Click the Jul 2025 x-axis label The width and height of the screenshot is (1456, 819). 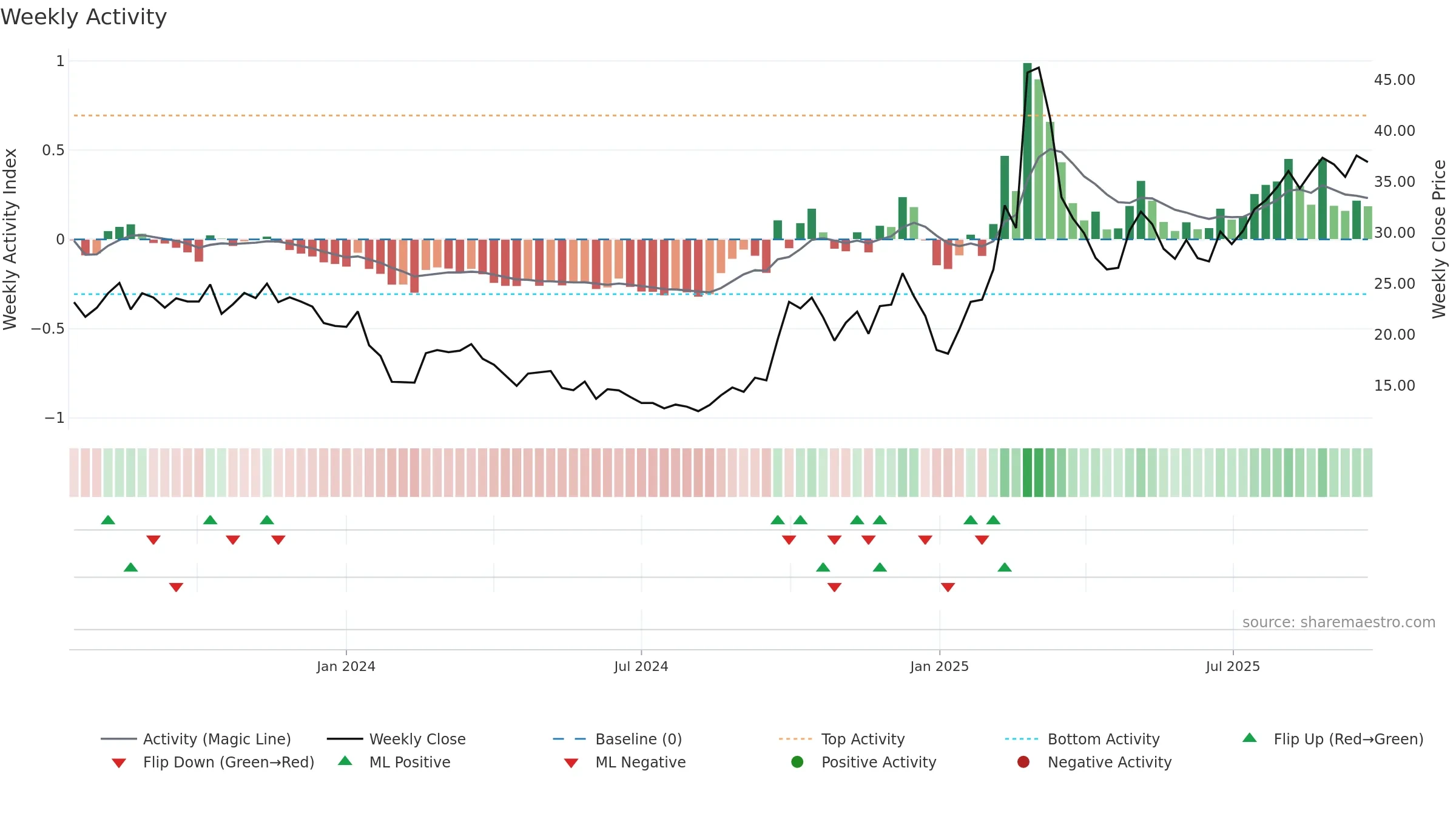coord(1233,666)
